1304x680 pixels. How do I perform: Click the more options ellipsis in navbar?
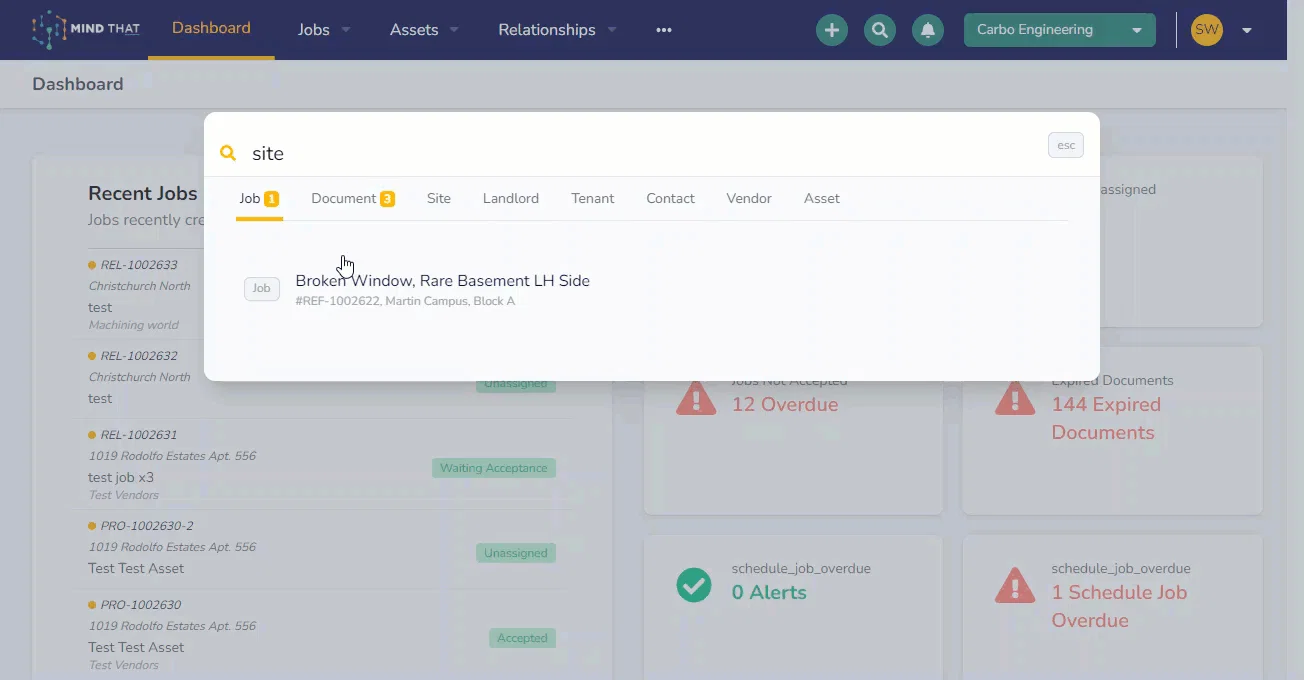click(x=664, y=30)
